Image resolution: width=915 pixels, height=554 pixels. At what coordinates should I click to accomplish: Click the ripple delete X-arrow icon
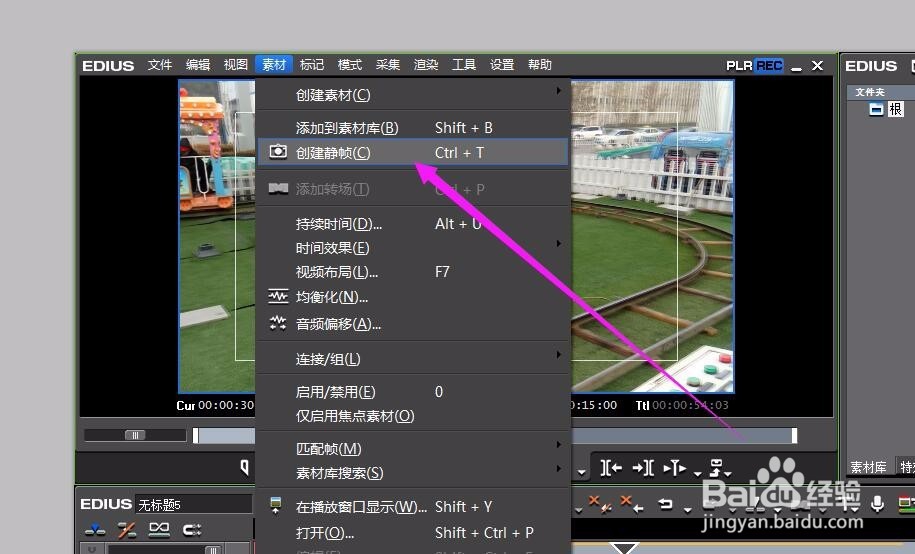[x=632, y=503]
